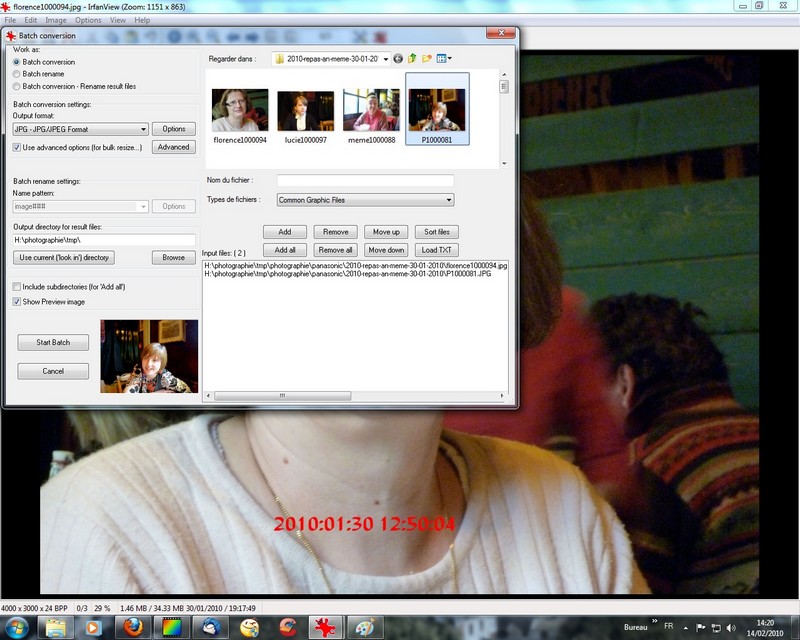This screenshot has height=640, width=800.
Task: Click the Add button
Action: pyautogui.click(x=285, y=232)
